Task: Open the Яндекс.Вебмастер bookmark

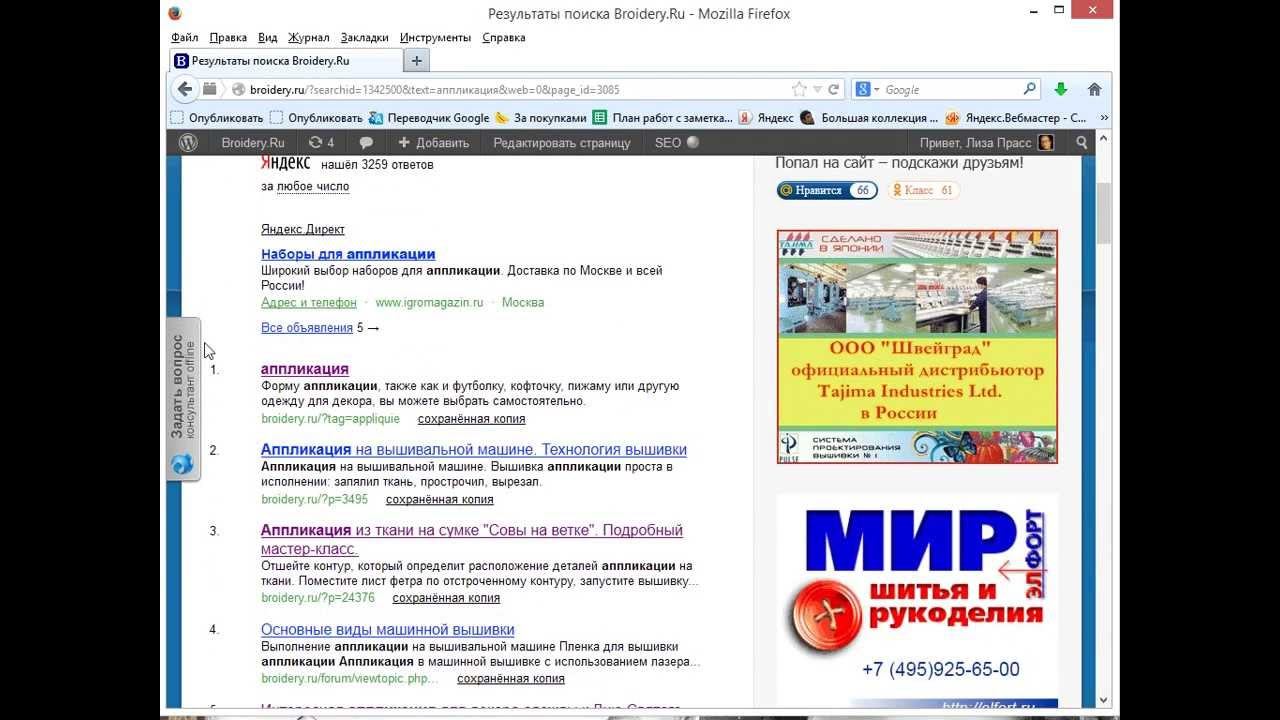Action: [x=1015, y=117]
